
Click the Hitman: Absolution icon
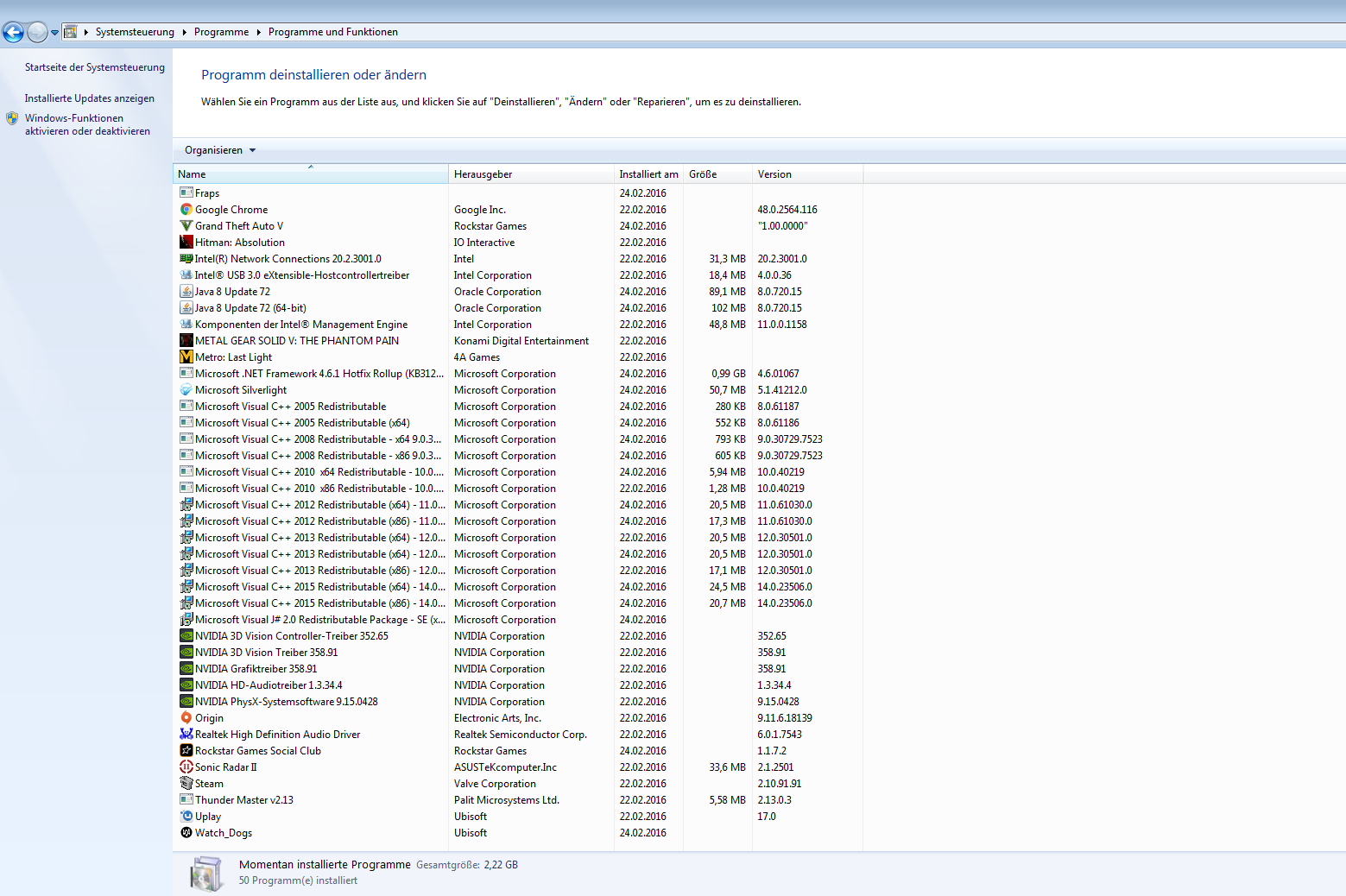tap(186, 243)
